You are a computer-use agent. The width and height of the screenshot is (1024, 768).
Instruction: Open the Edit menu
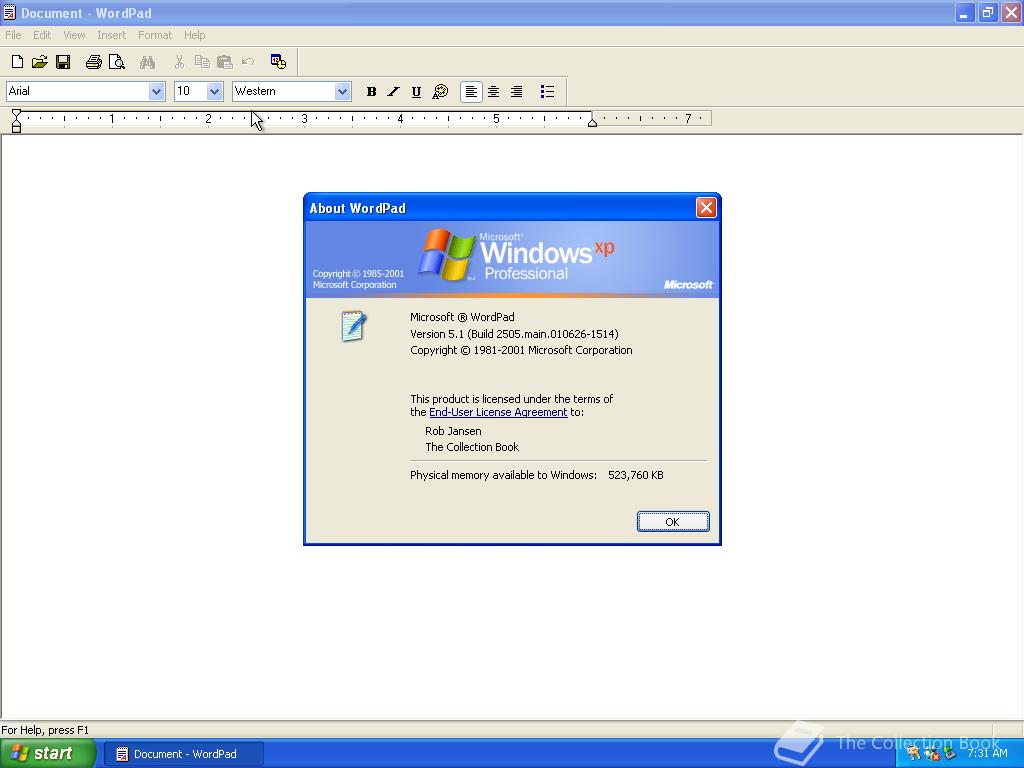coord(42,35)
